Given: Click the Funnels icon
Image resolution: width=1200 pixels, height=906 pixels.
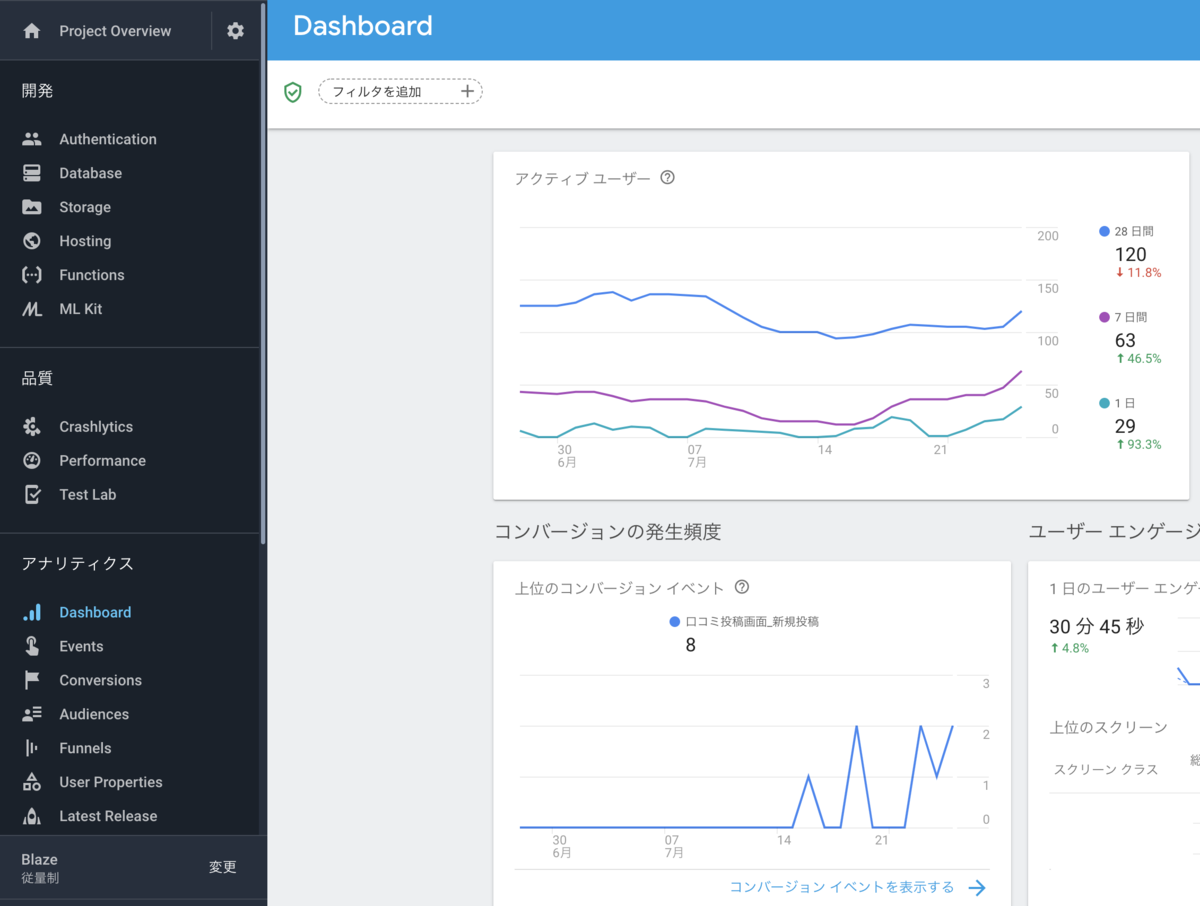Looking at the screenshot, I should coord(32,748).
